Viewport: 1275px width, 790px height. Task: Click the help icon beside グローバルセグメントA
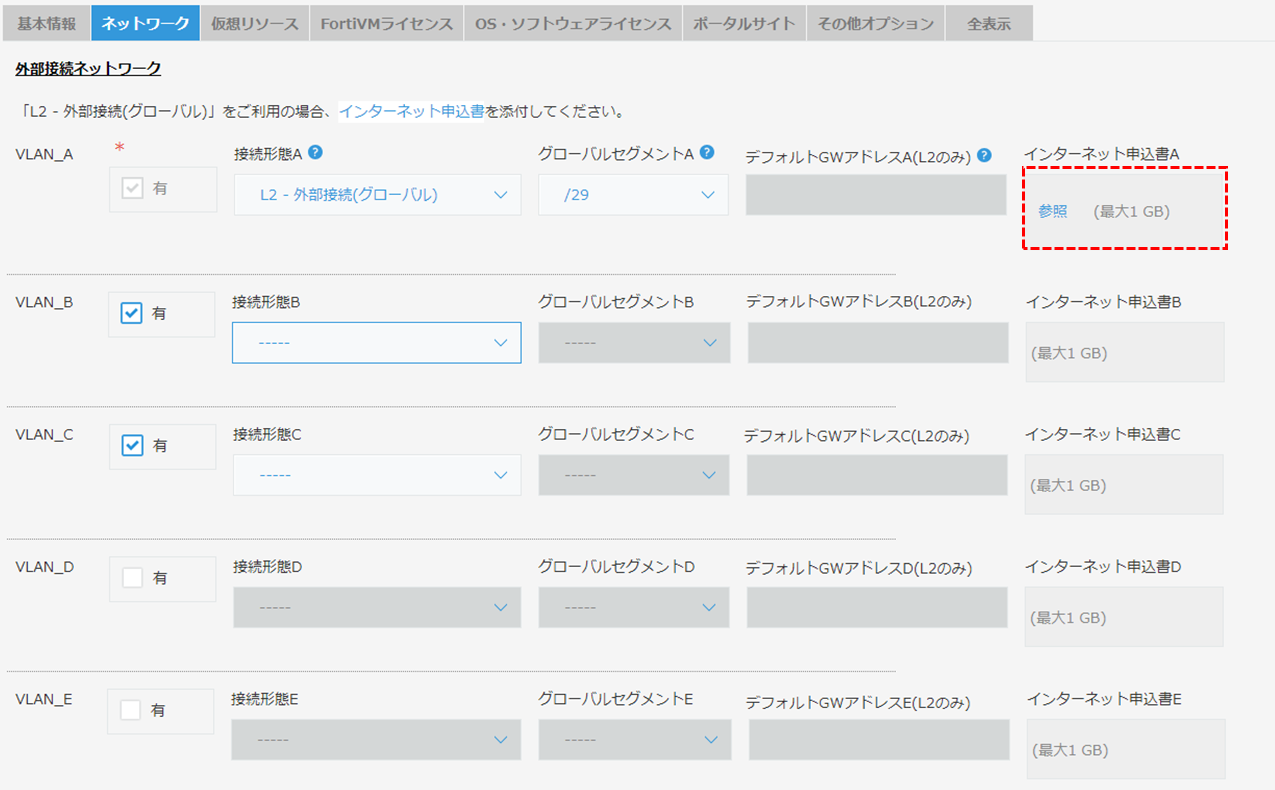[707, 153]
